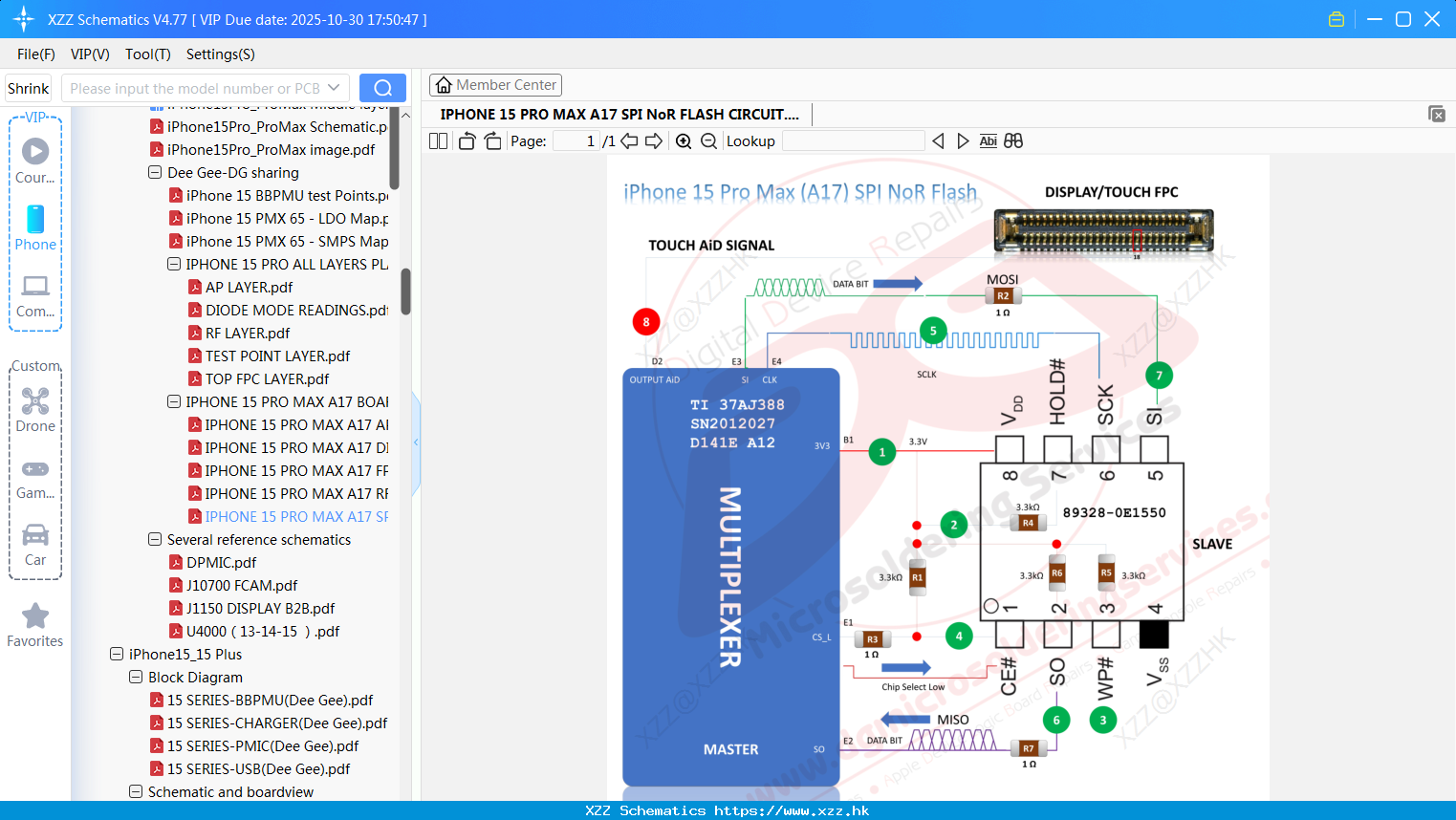Find previous lookup result
Viewport: 1456px width, 820px height.
pos(938,141)
